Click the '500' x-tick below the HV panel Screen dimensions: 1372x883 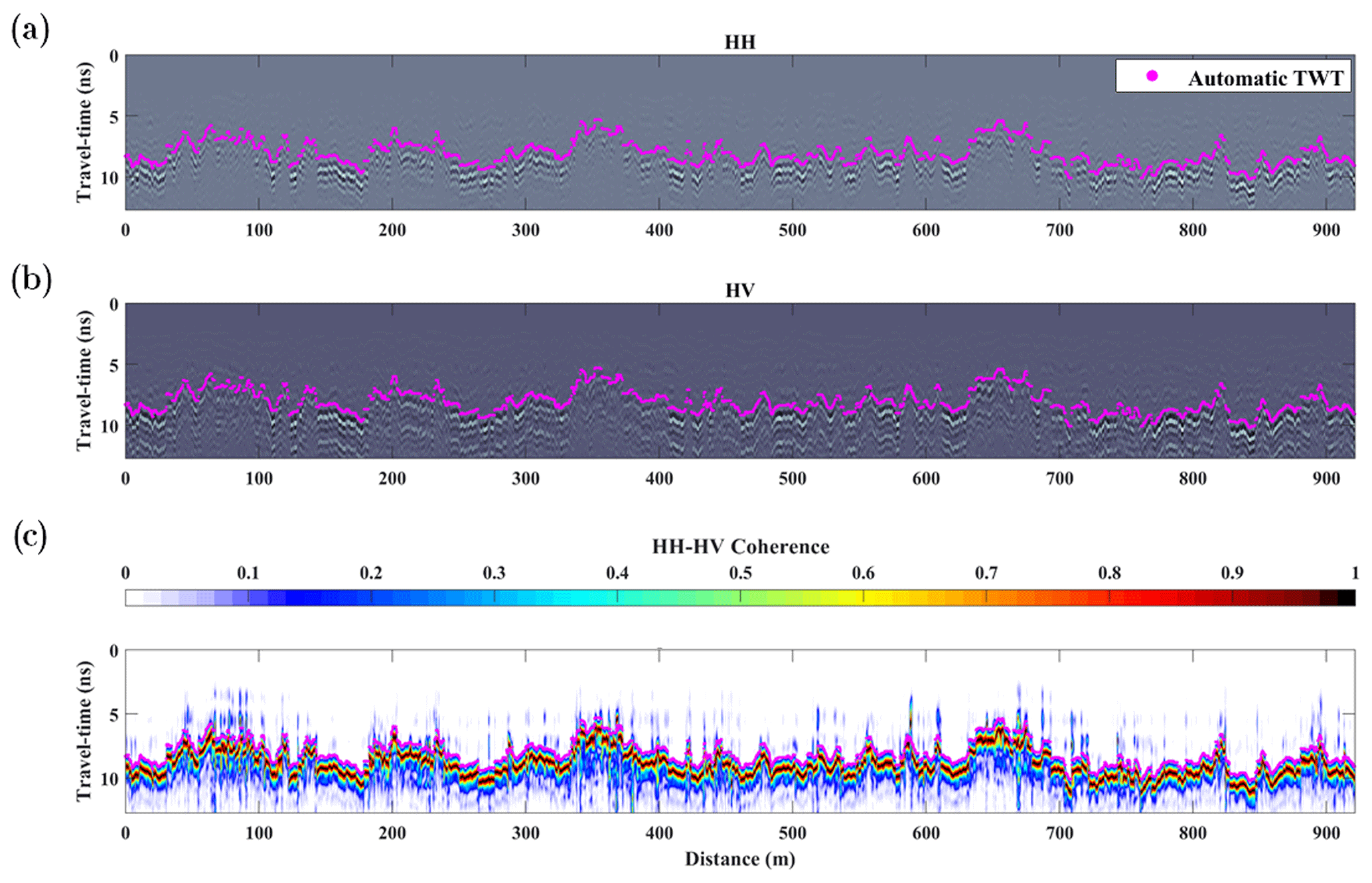(x=792, y=478)
